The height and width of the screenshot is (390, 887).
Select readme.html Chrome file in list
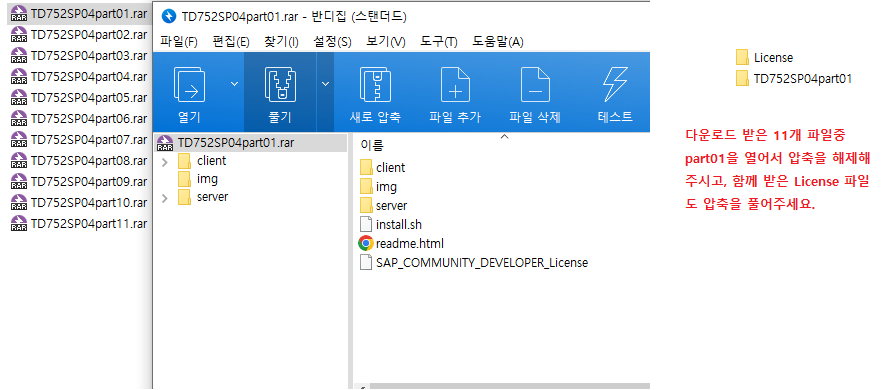[x=401, y=243]
